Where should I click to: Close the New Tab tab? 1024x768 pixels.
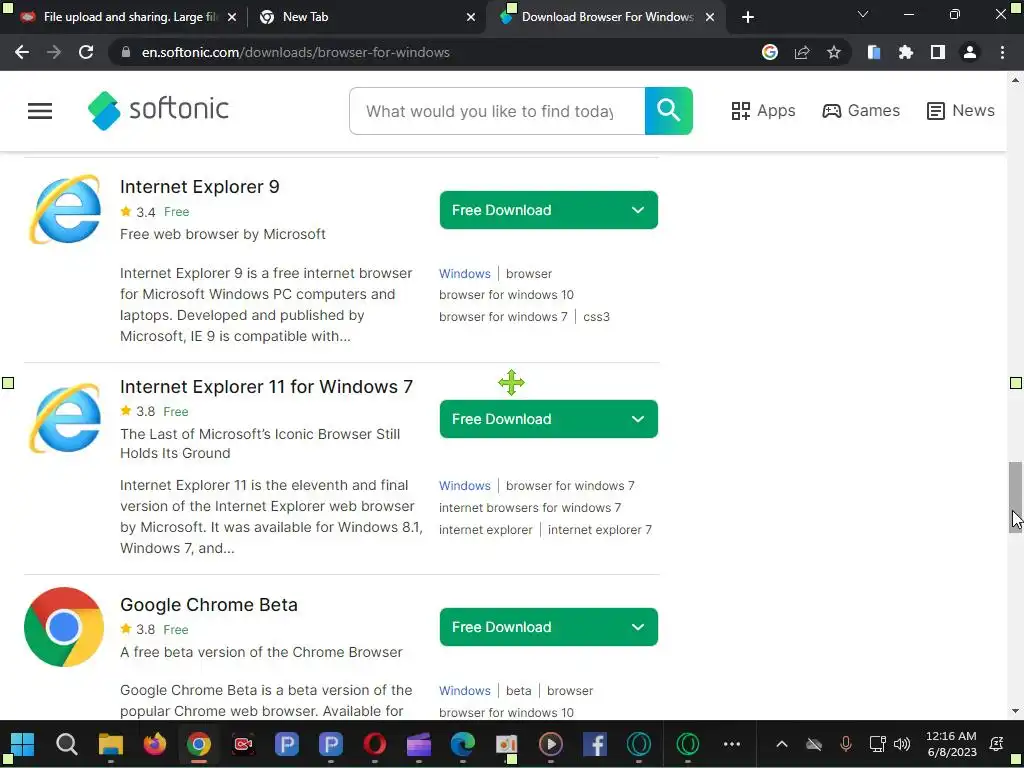coord(470,17)
